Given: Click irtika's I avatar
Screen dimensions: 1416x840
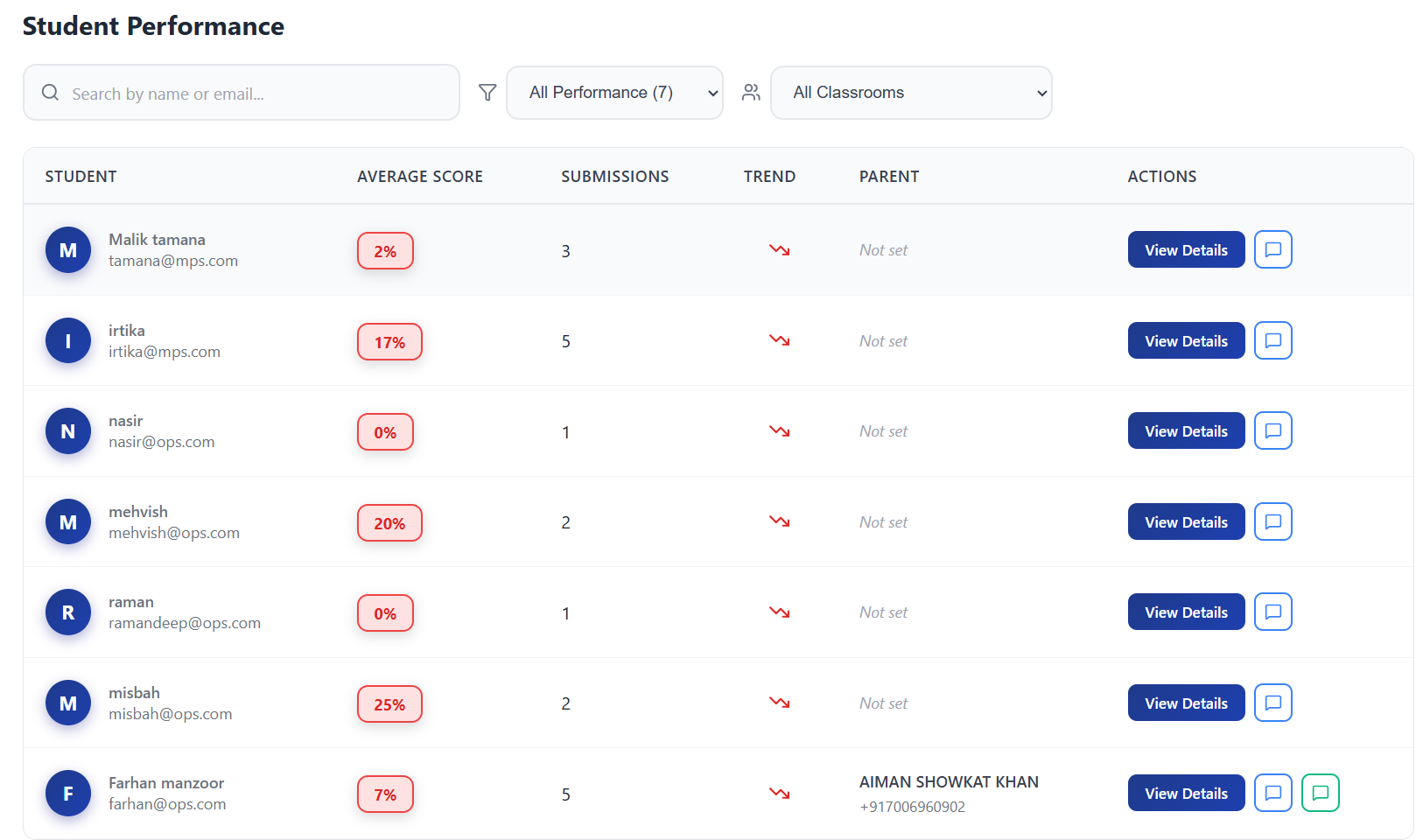Looking at the screenshot, I should click(68, 340).
